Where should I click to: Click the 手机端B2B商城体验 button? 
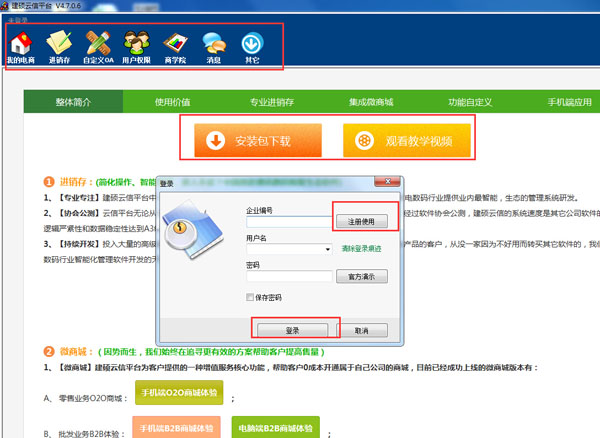176,427
